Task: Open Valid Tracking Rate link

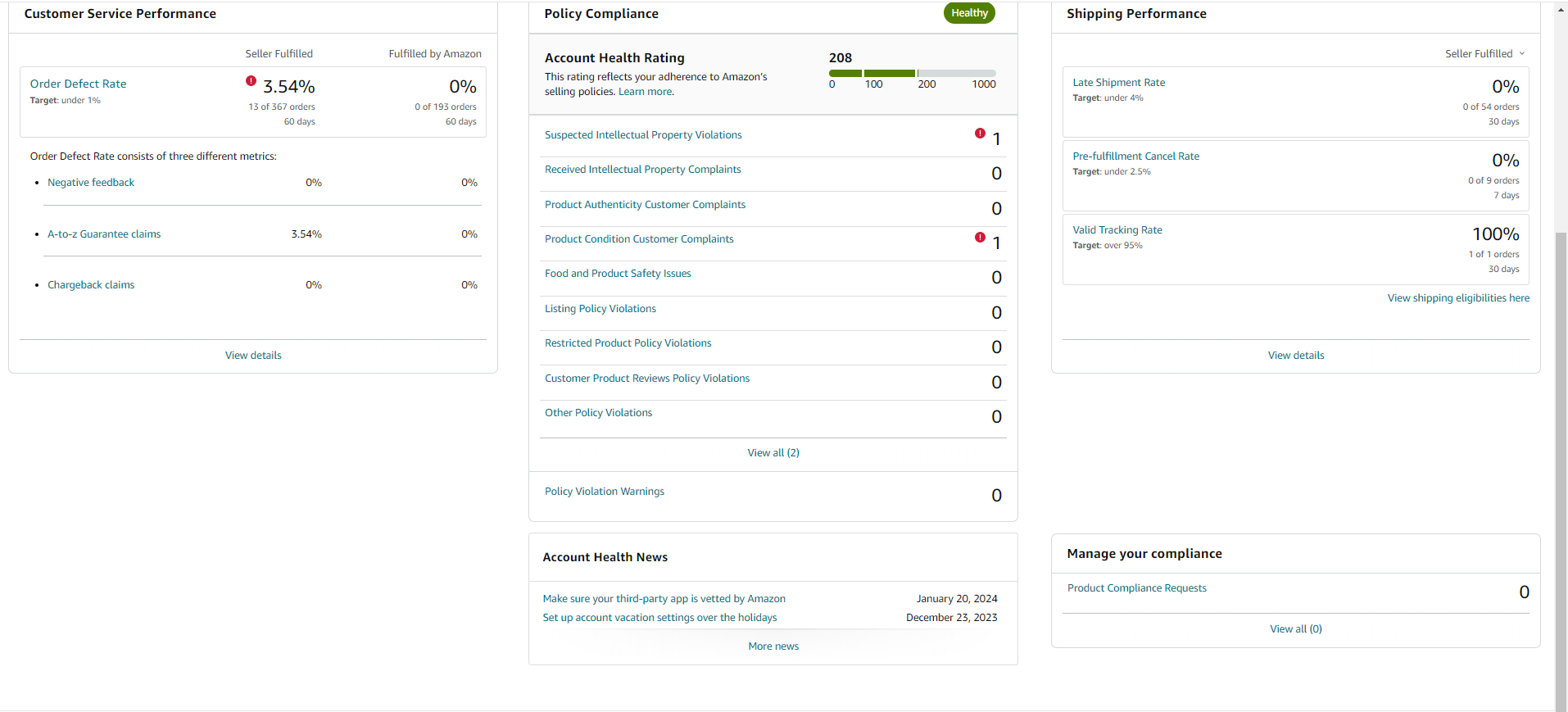Action: 1117,230
